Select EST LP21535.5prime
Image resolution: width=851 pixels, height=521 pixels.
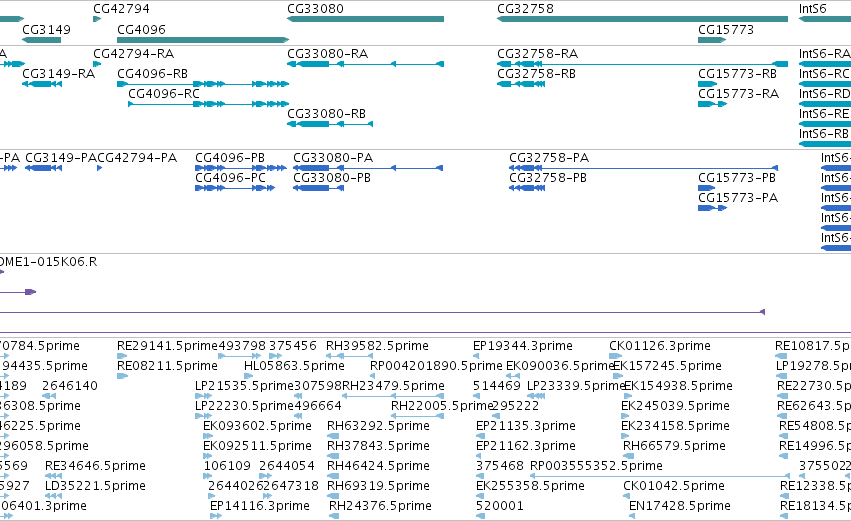pyautogui.click(x=244, y=386)
